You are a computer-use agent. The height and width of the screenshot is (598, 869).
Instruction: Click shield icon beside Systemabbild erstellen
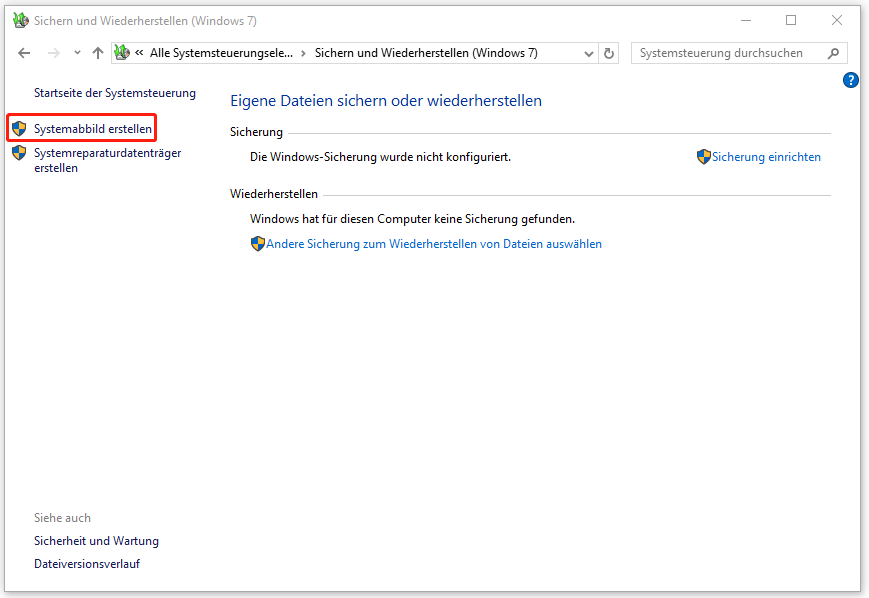(19, 129)
